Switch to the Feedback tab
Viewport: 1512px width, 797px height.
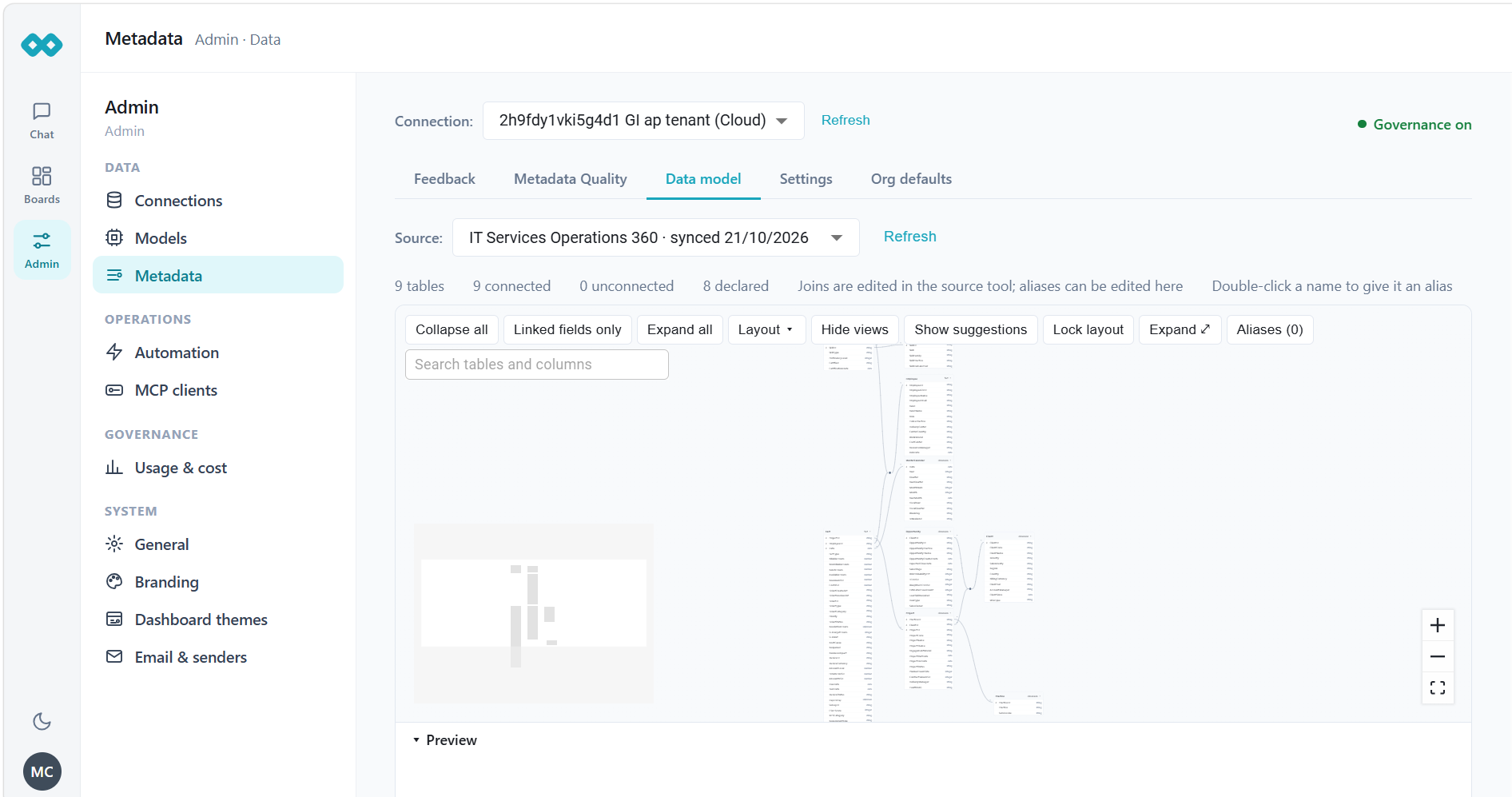pyautogui.click(x=444, y=179)
